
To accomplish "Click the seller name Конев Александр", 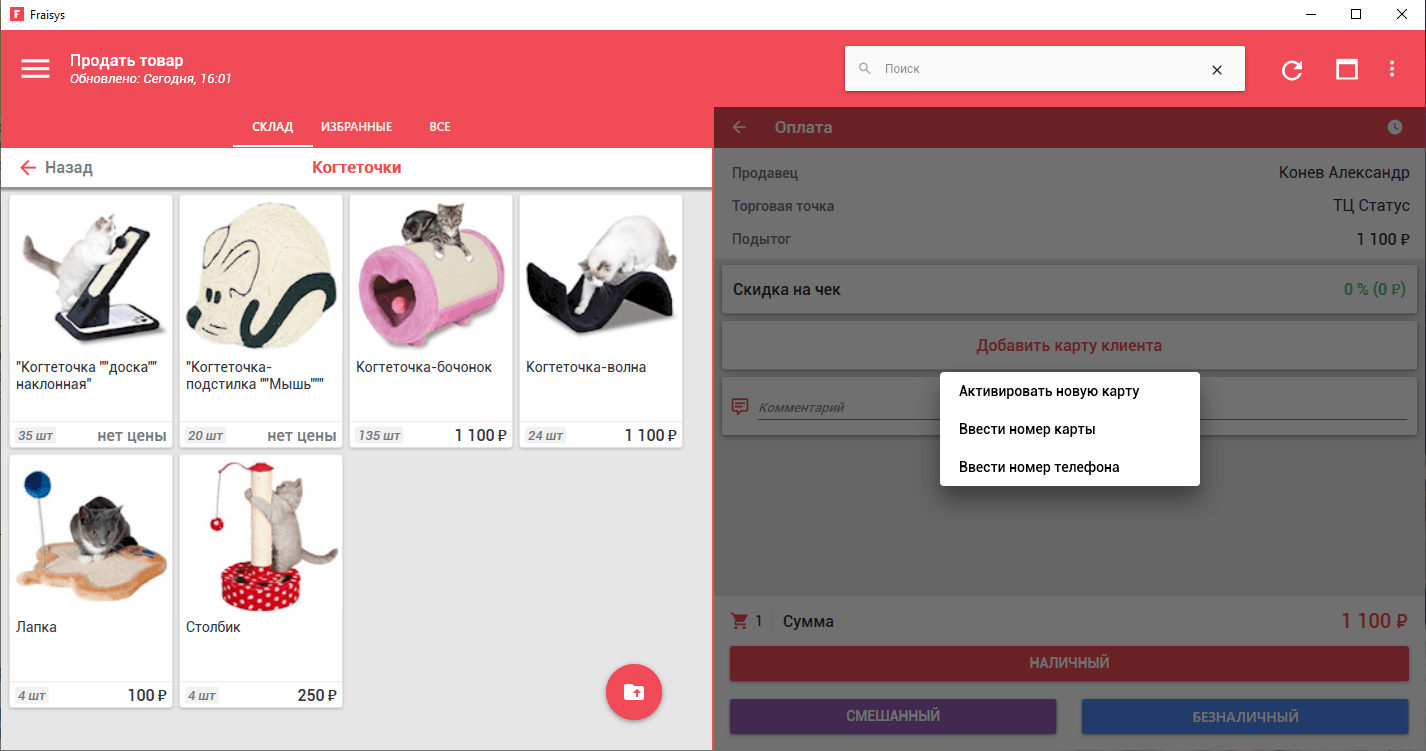I will click(x=1344, y=173).
